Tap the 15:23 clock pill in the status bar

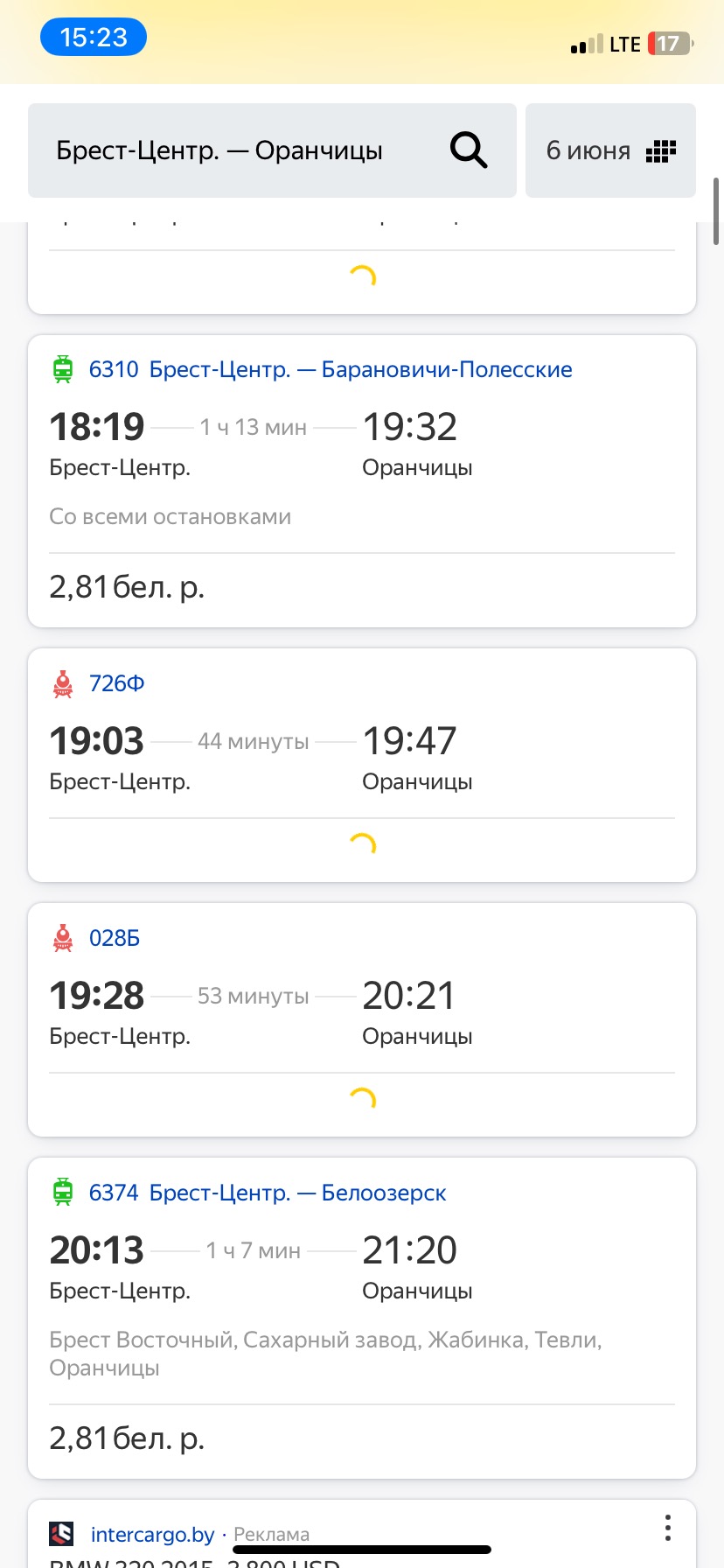tap(94, 38)
